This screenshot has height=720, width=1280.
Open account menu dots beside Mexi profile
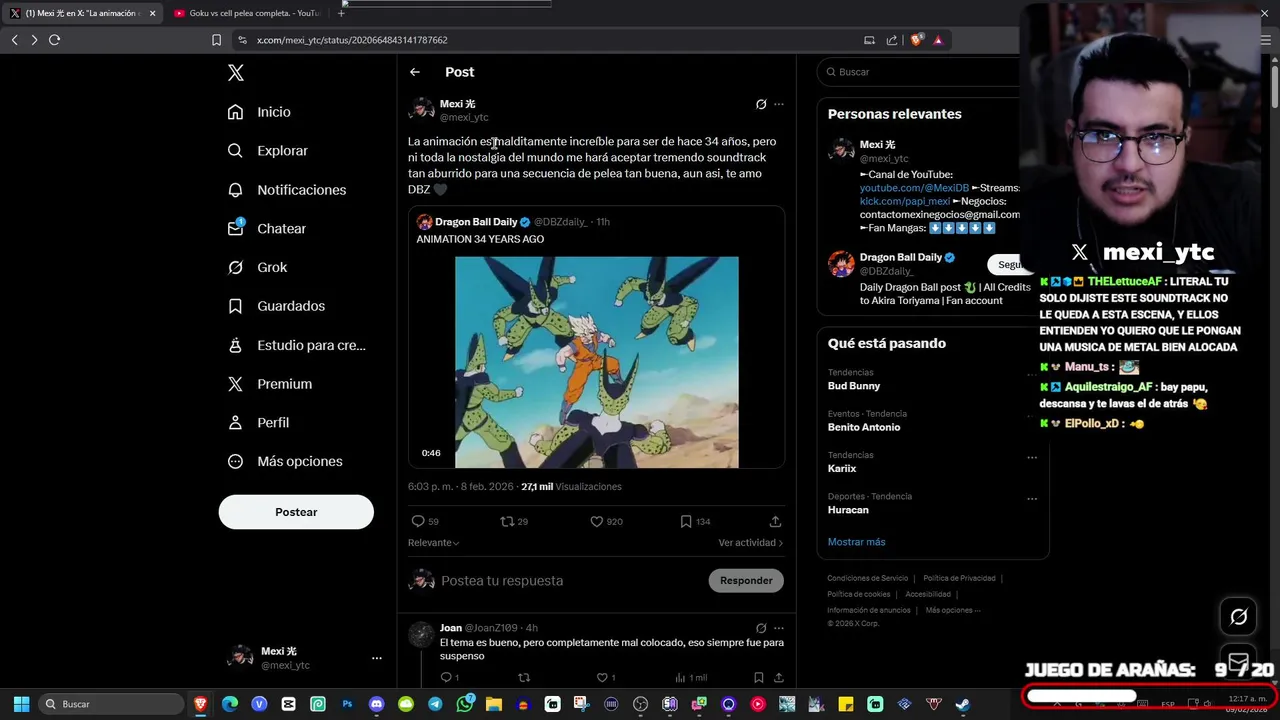click(x=377, y=658)
